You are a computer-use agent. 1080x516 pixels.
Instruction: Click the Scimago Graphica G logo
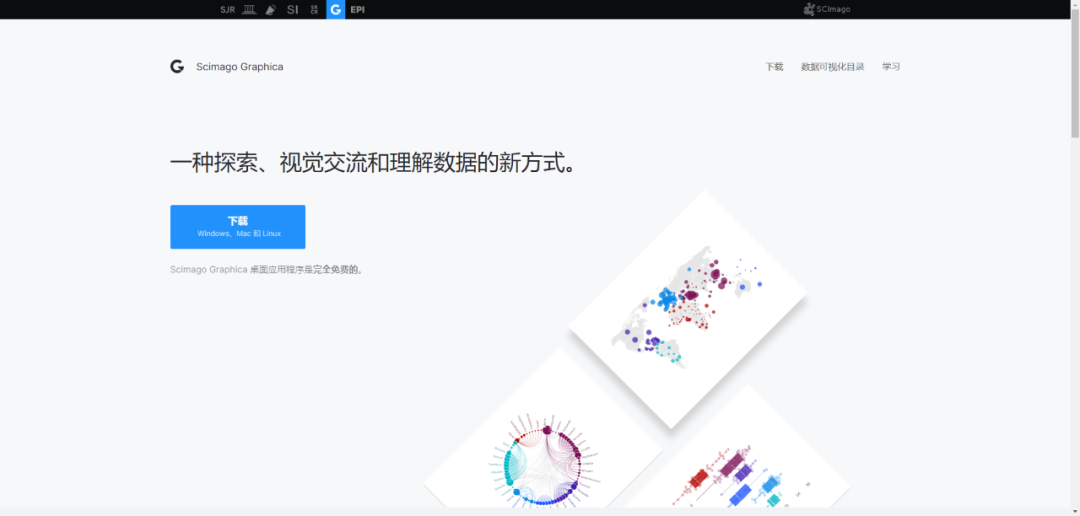click(177, 67)
